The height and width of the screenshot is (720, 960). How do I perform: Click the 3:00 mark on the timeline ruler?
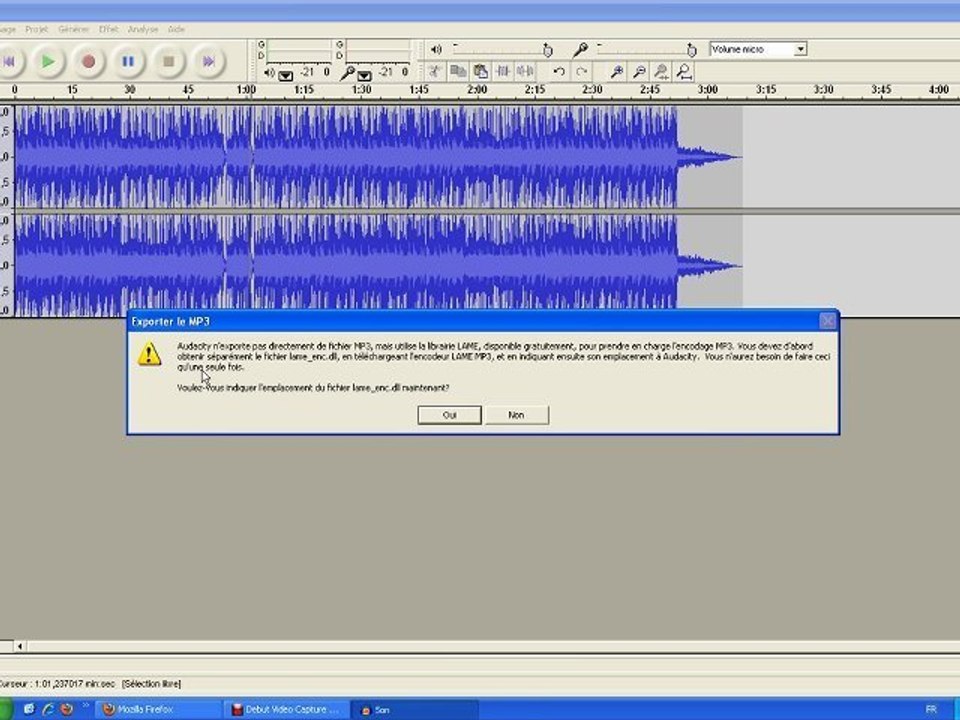708,89
